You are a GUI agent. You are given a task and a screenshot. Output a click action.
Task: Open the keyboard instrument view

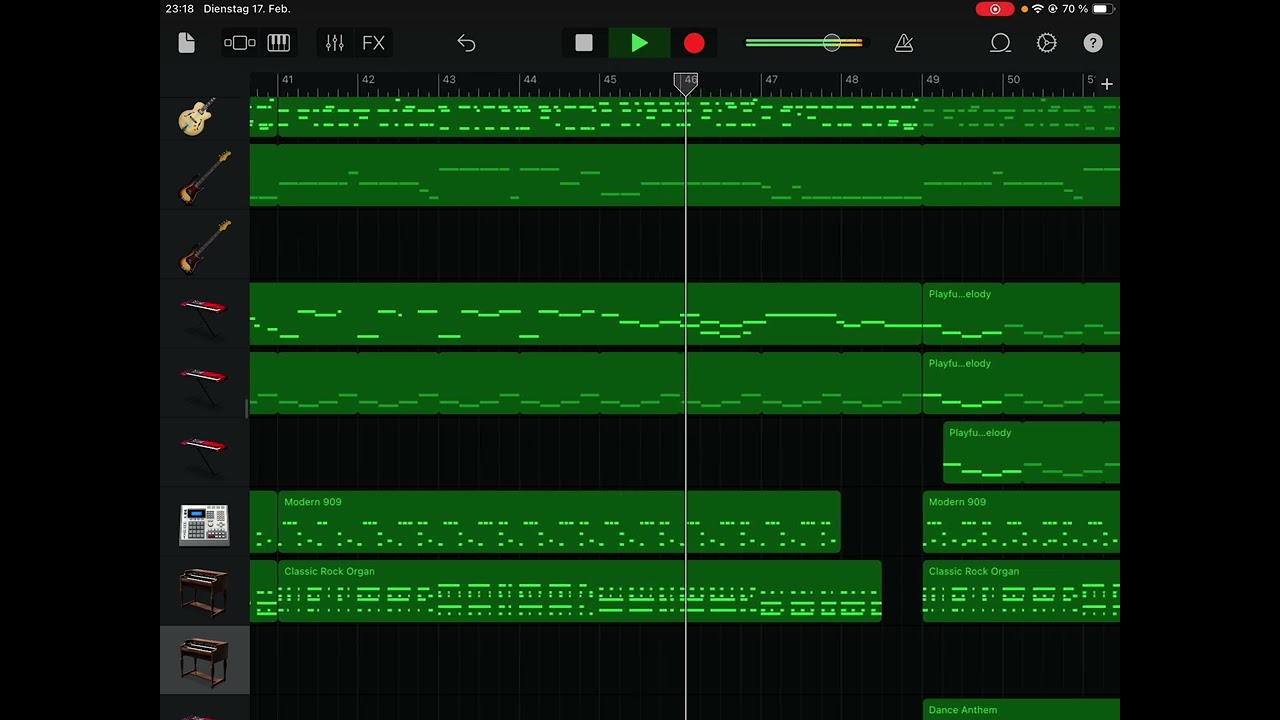(x=278, y=43)
